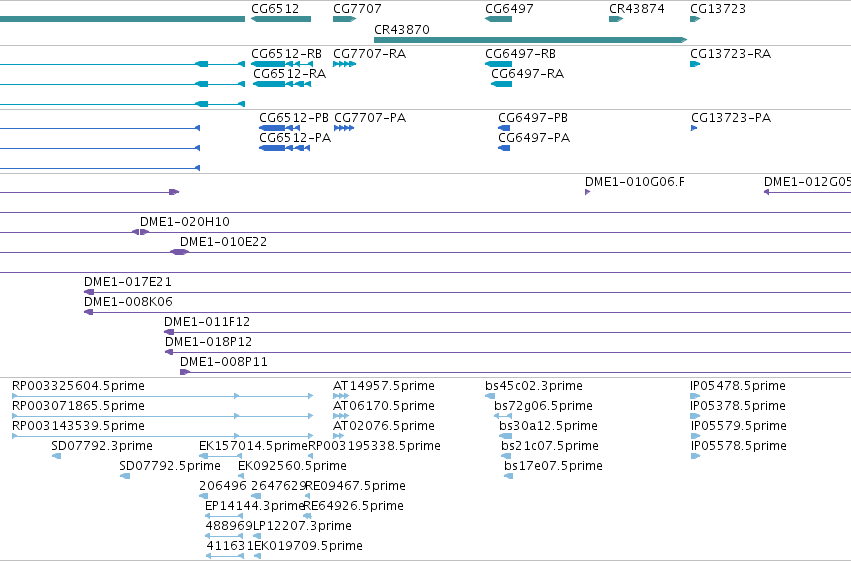
Task: Click the DME1-010G06.F feature label
Action: pos(634,182)
